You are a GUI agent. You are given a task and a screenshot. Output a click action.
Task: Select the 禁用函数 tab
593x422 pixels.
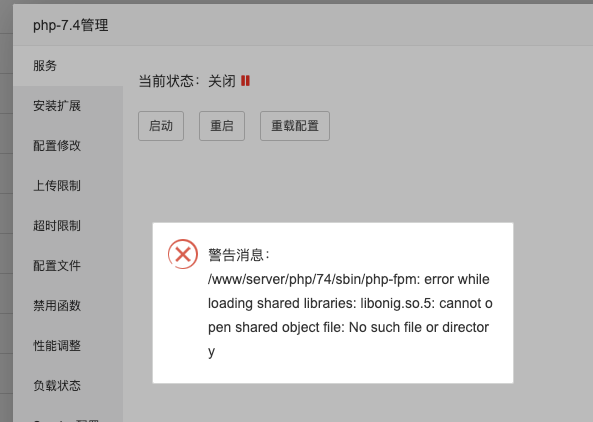(68, 306)
